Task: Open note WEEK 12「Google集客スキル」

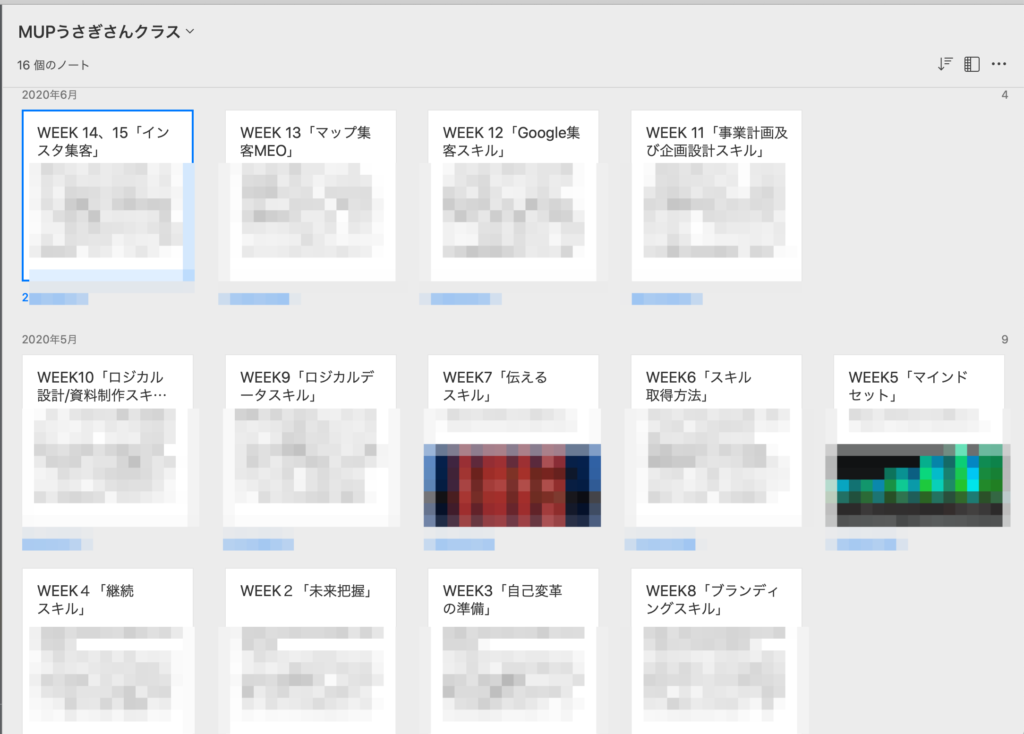Action: coord(513,195)
